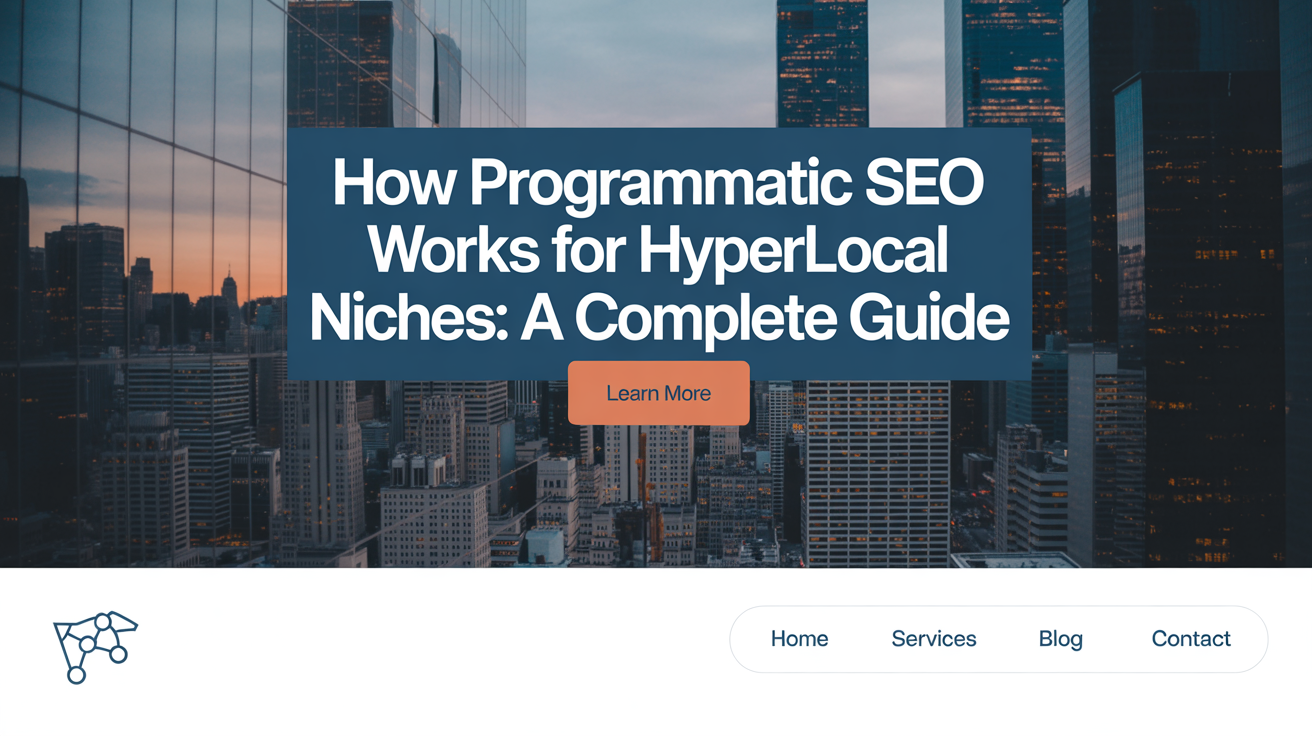Open the Home navigation link
The image size is (1312, 736).
click(x=799, y=639)
